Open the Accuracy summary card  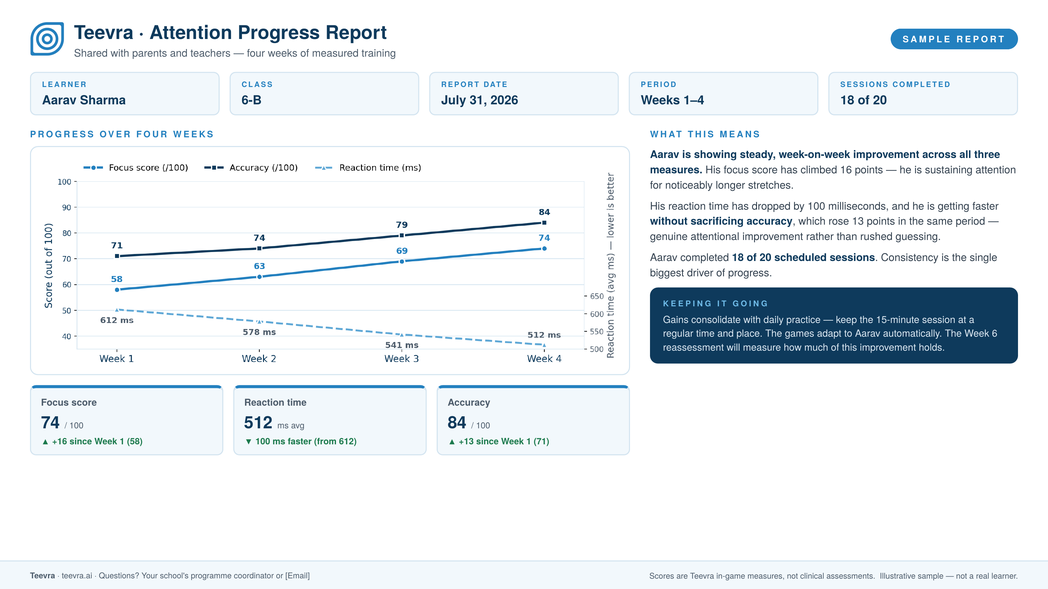point(533,420)
